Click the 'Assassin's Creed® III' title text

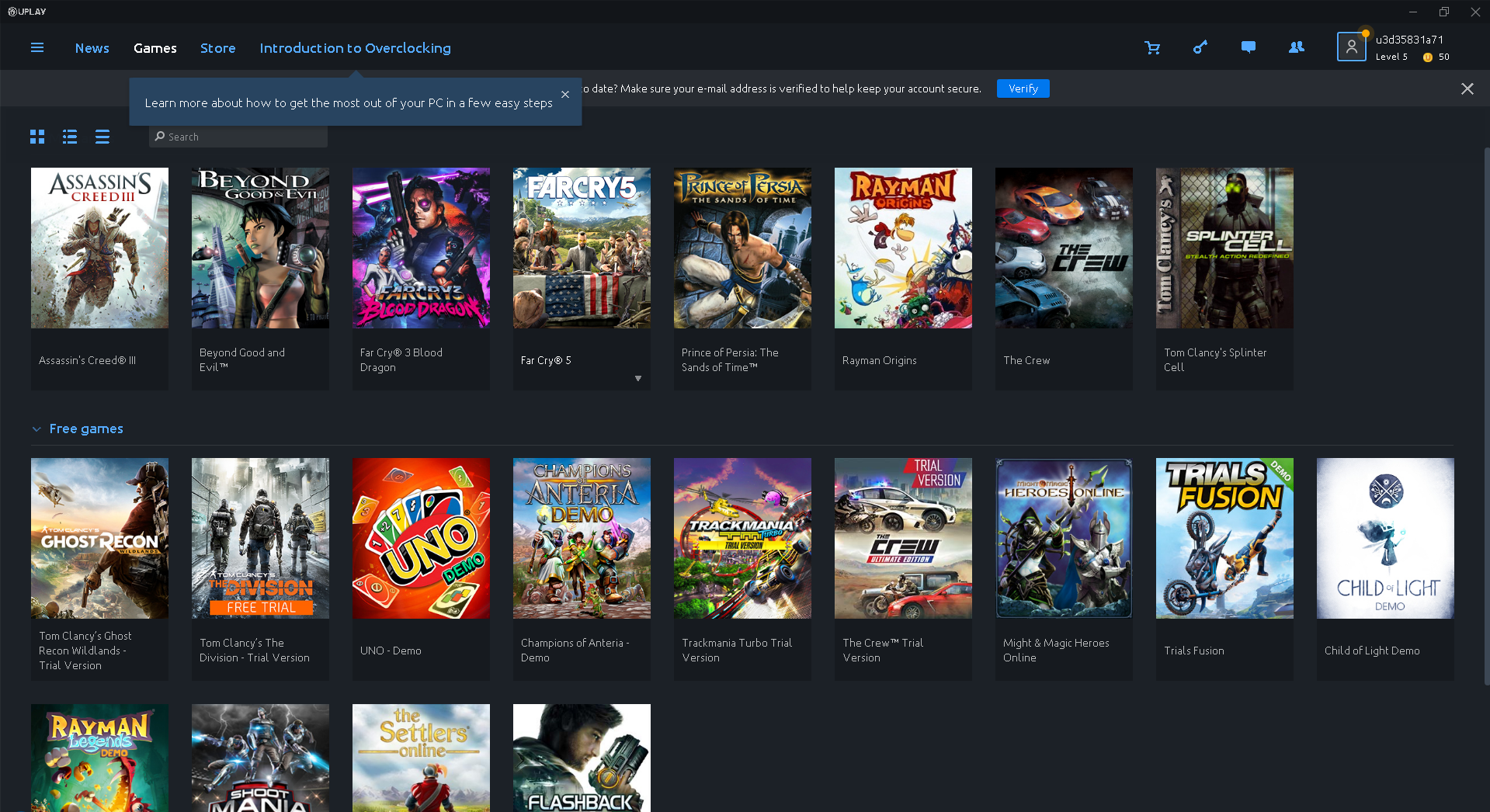pos(87,360)
